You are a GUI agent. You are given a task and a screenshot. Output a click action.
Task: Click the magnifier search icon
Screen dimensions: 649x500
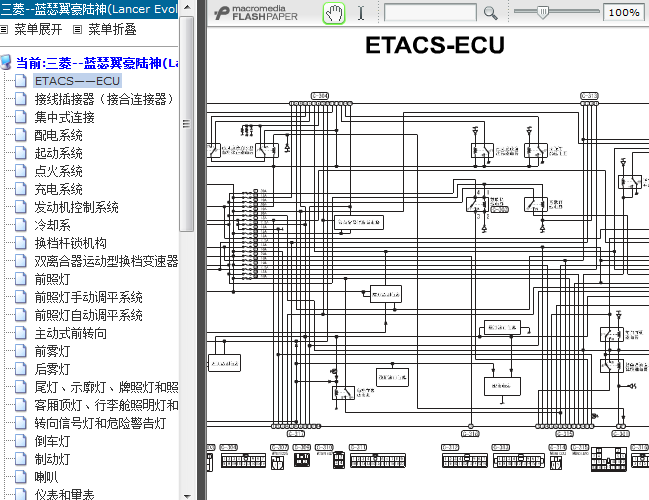(490, 13)
